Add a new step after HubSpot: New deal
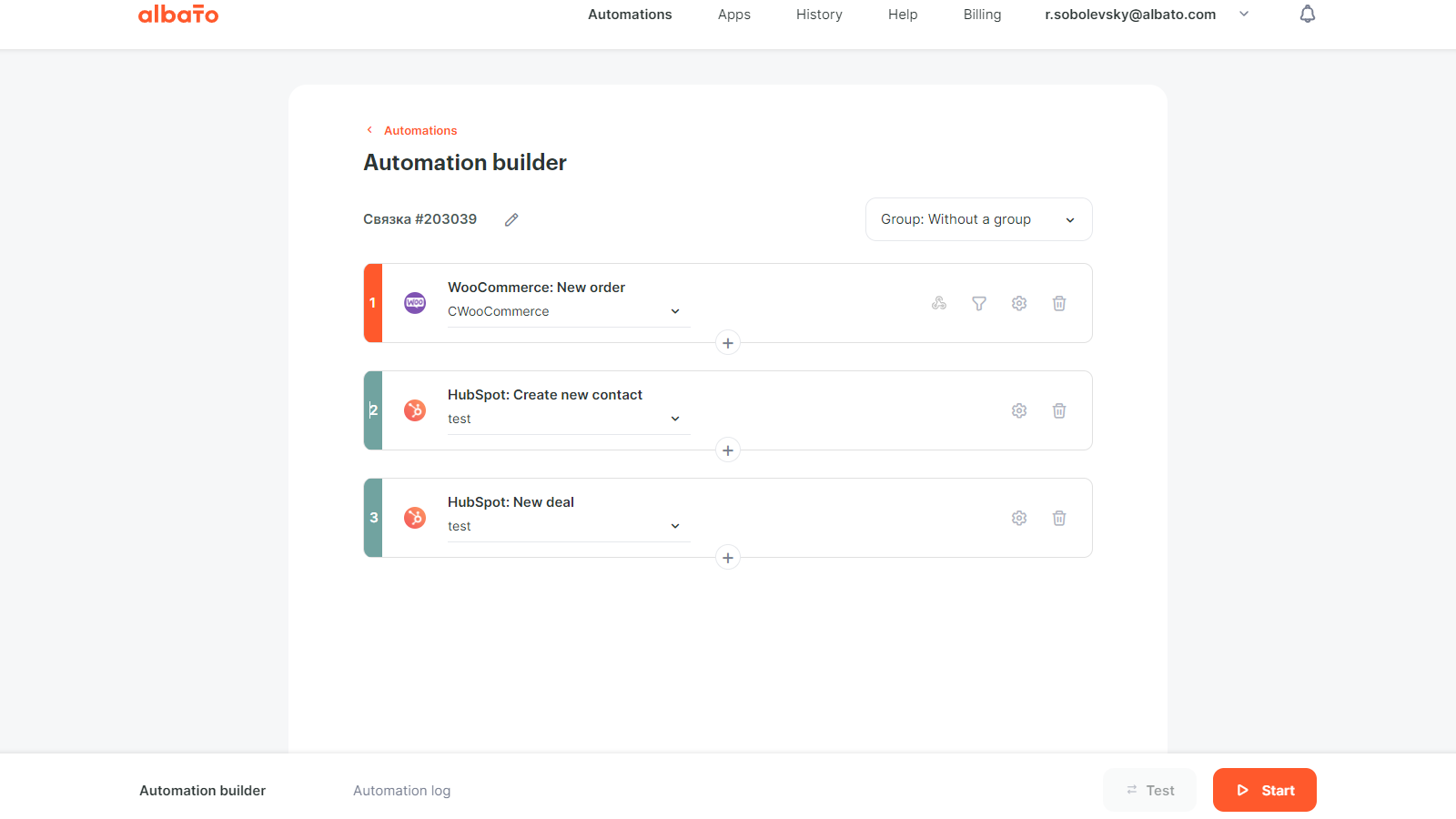This screenshot has height=819, width=1456. click(727, 557)
